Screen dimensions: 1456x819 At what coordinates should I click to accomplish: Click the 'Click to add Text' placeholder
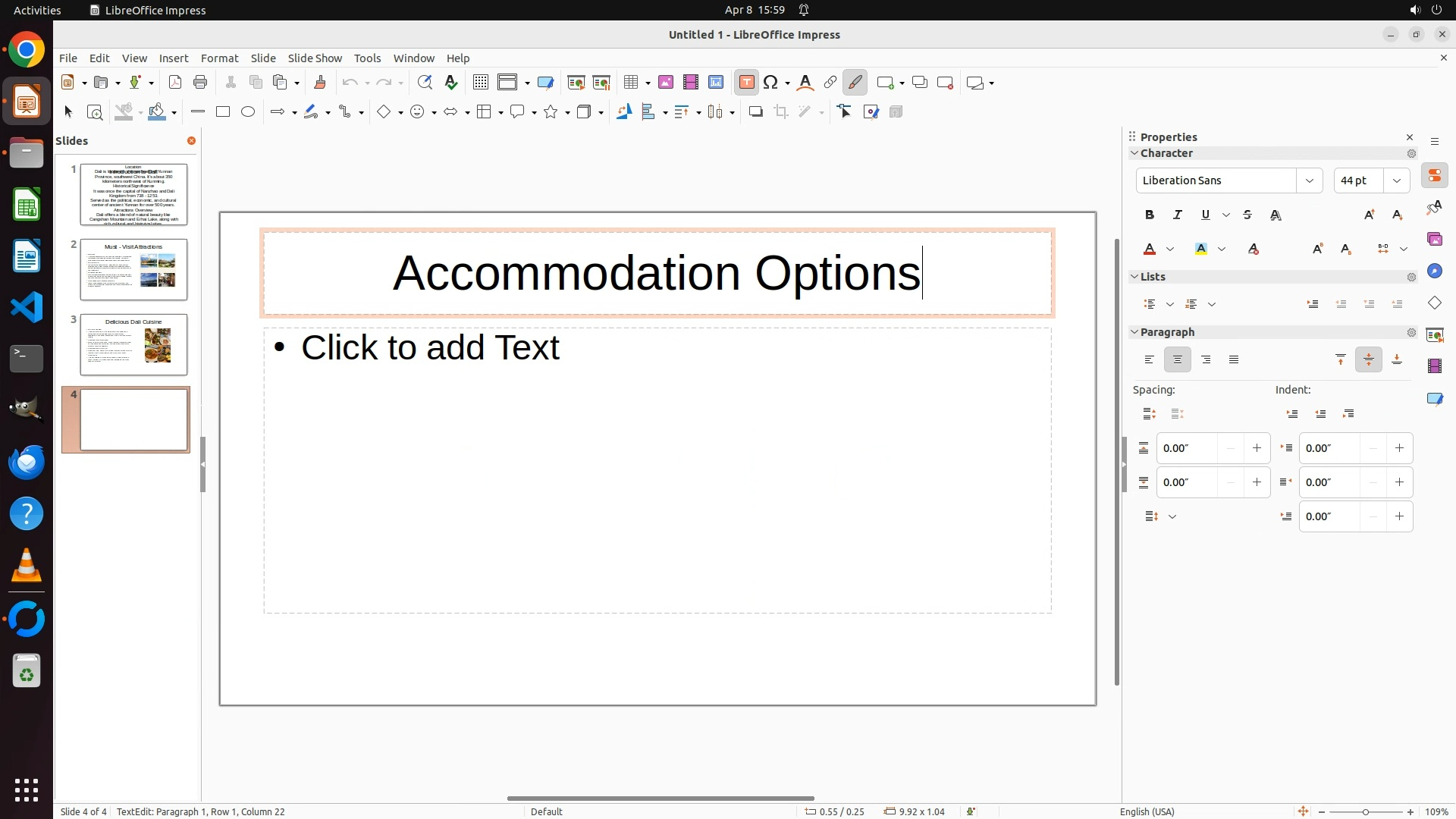click(430, 348)
